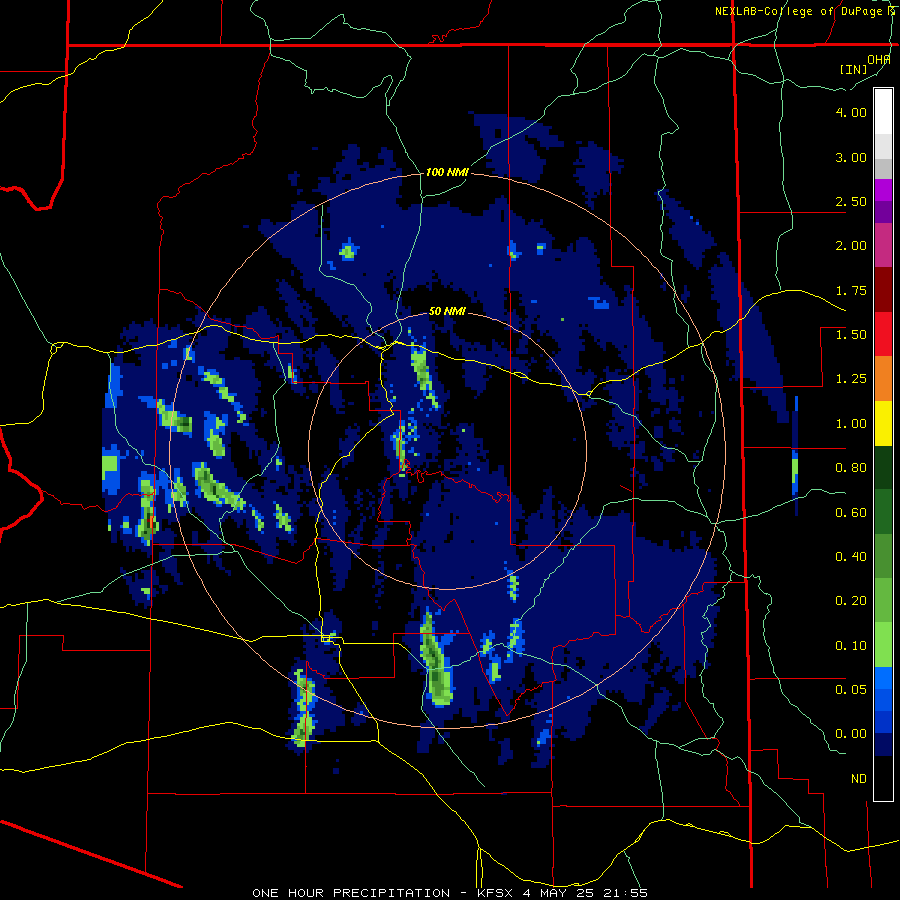Select the light green 0.10 legend swatch
Image resolution: width=900 pixels, height=900 pixels.
point(883,645)
